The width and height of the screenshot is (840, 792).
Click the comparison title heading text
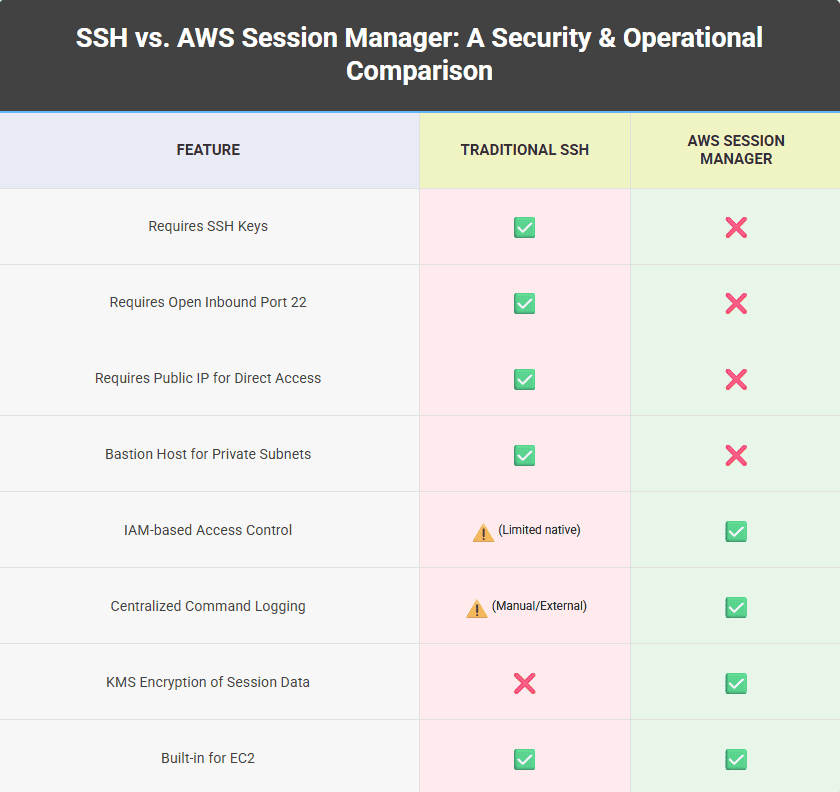pos(419,54)
